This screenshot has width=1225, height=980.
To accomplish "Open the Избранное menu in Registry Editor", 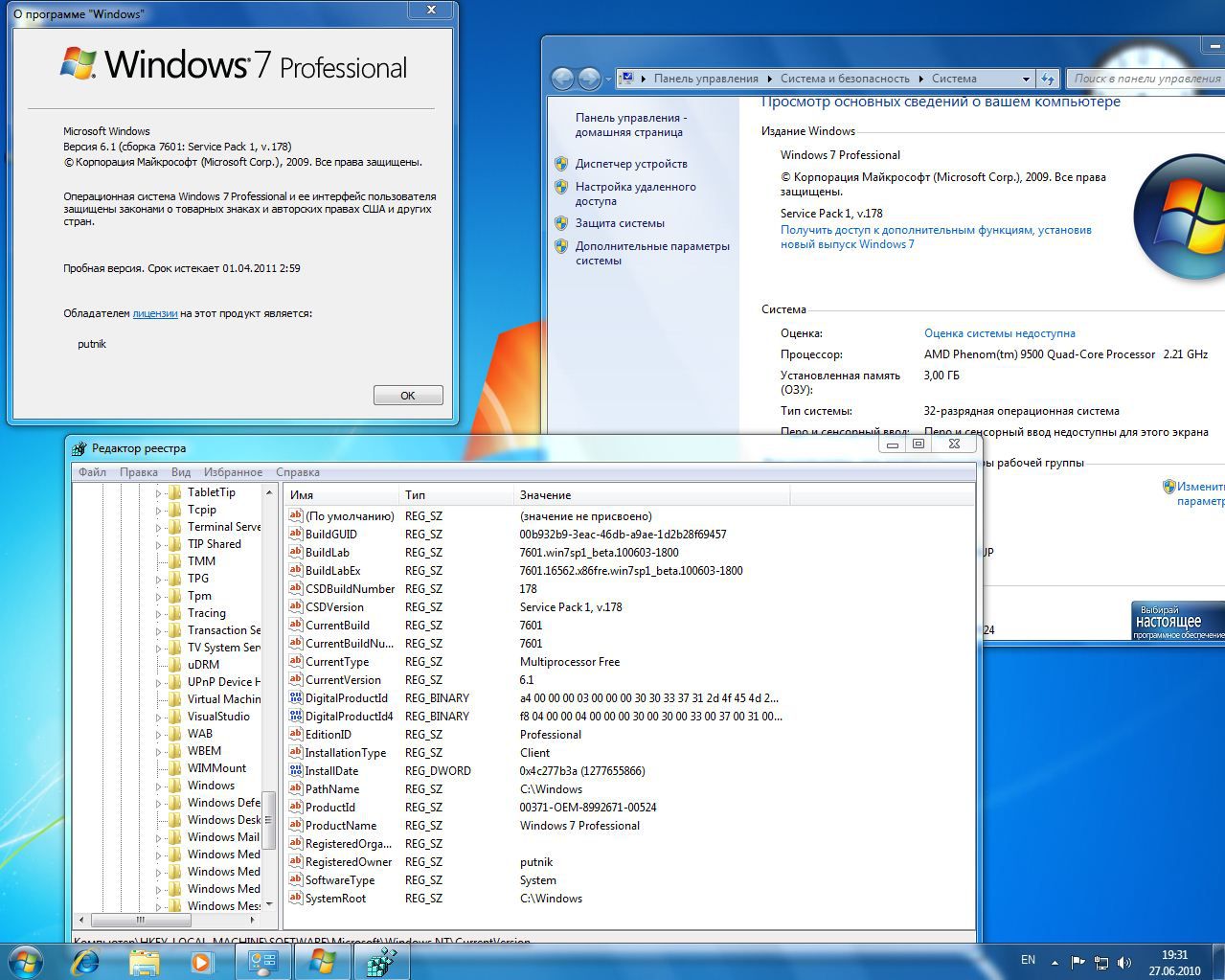I will point(233,472).
